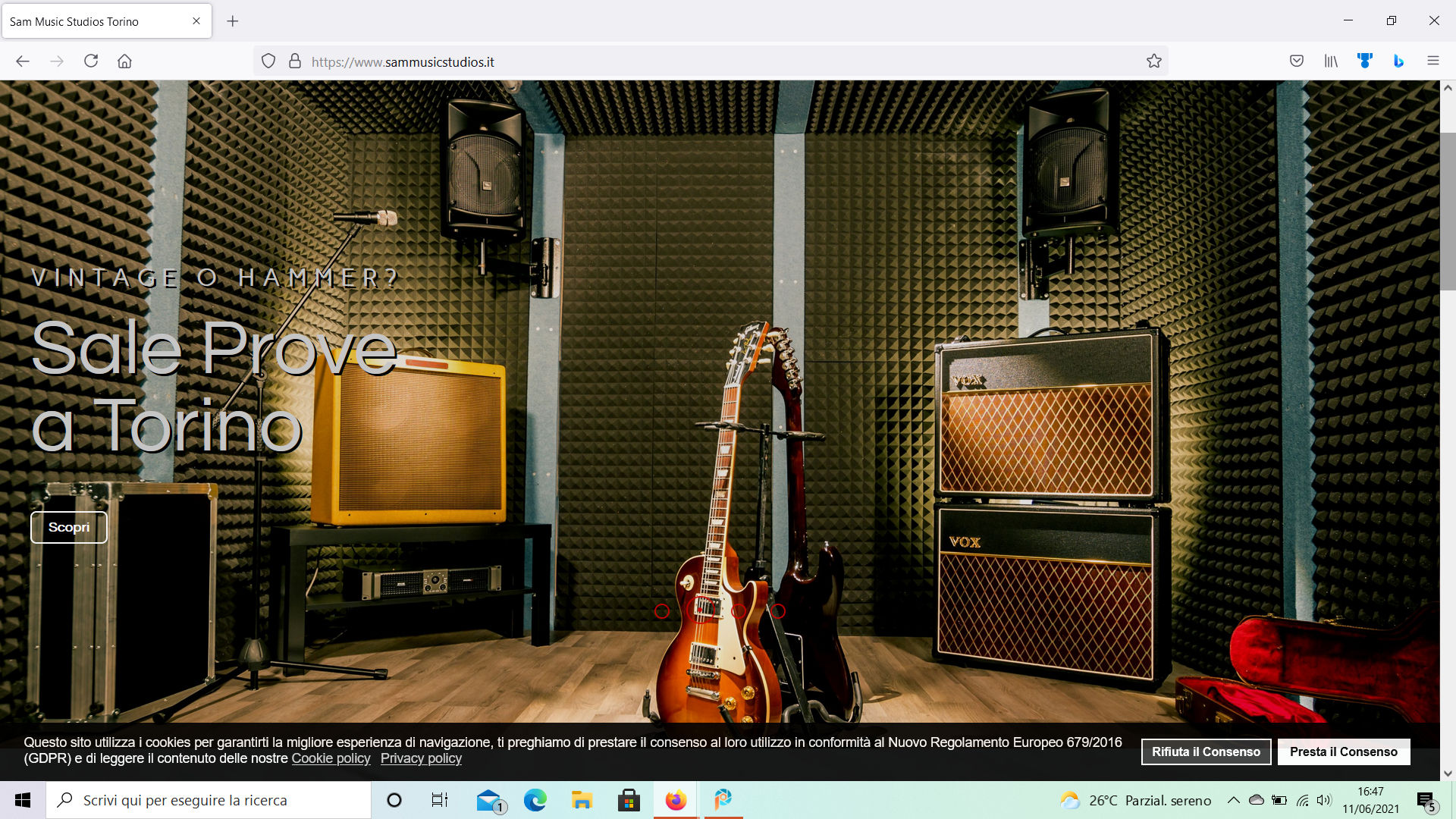This screenshot has width=1456, height=819.
Task: Open the tracking protection shield icon
Action: 268,61
